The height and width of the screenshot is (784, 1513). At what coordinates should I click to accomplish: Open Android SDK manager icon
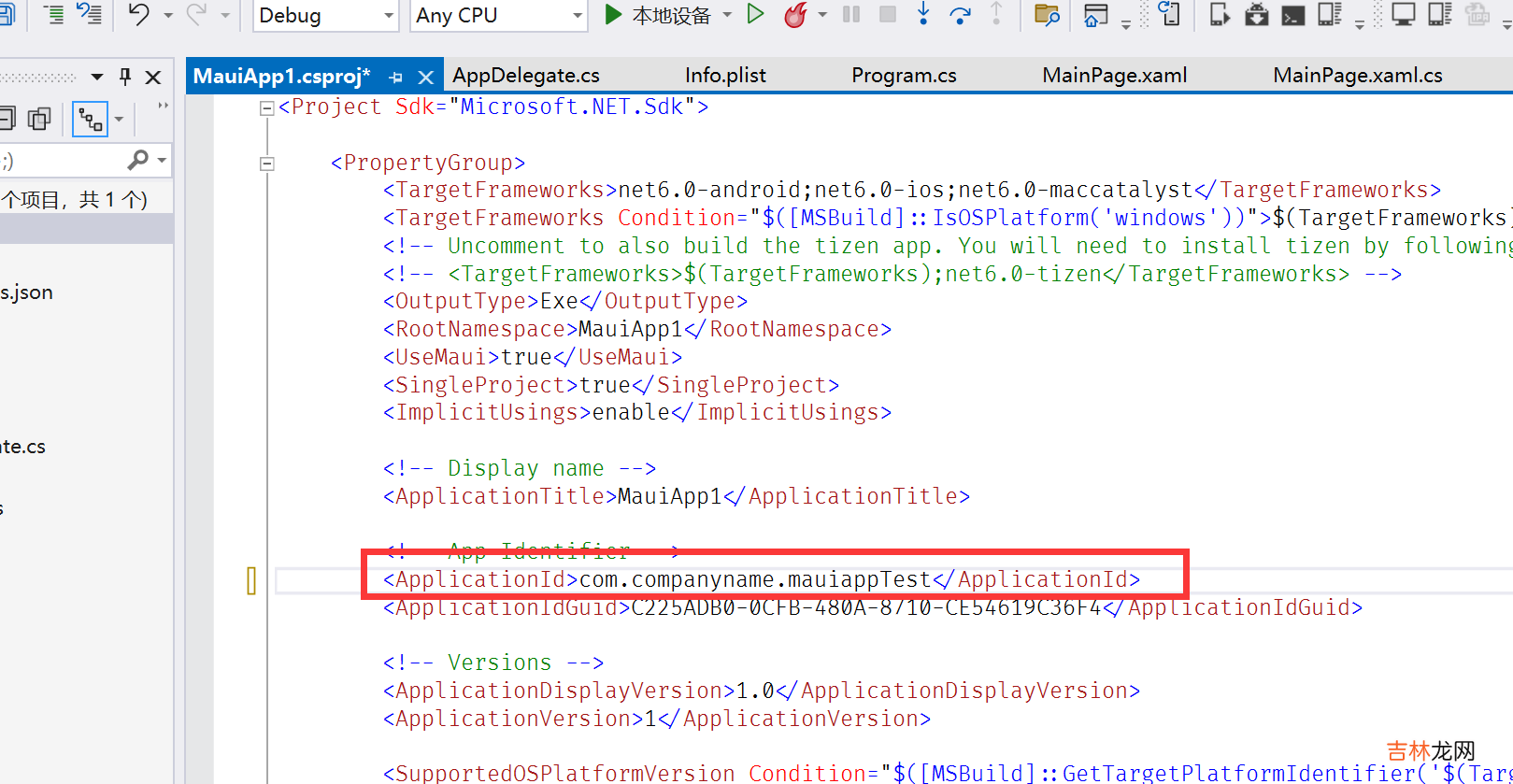[1257, 15]
